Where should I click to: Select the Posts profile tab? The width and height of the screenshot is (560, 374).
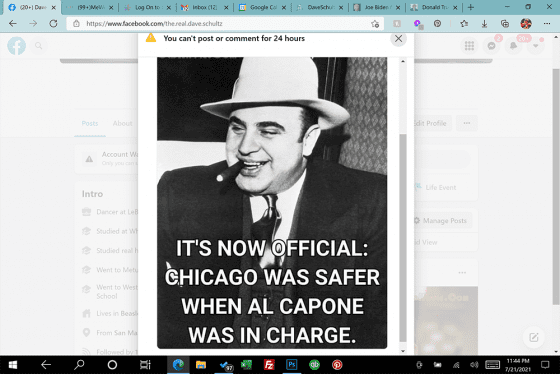click(x=90, y=123)
